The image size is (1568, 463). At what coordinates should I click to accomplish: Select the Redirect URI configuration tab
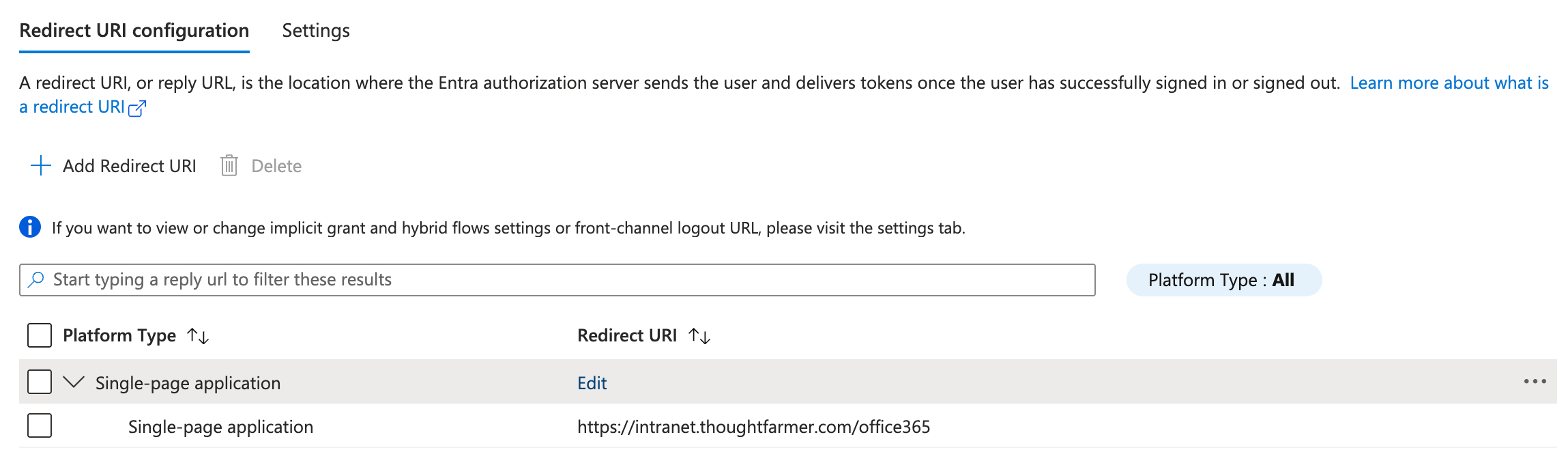coord(134,30)
